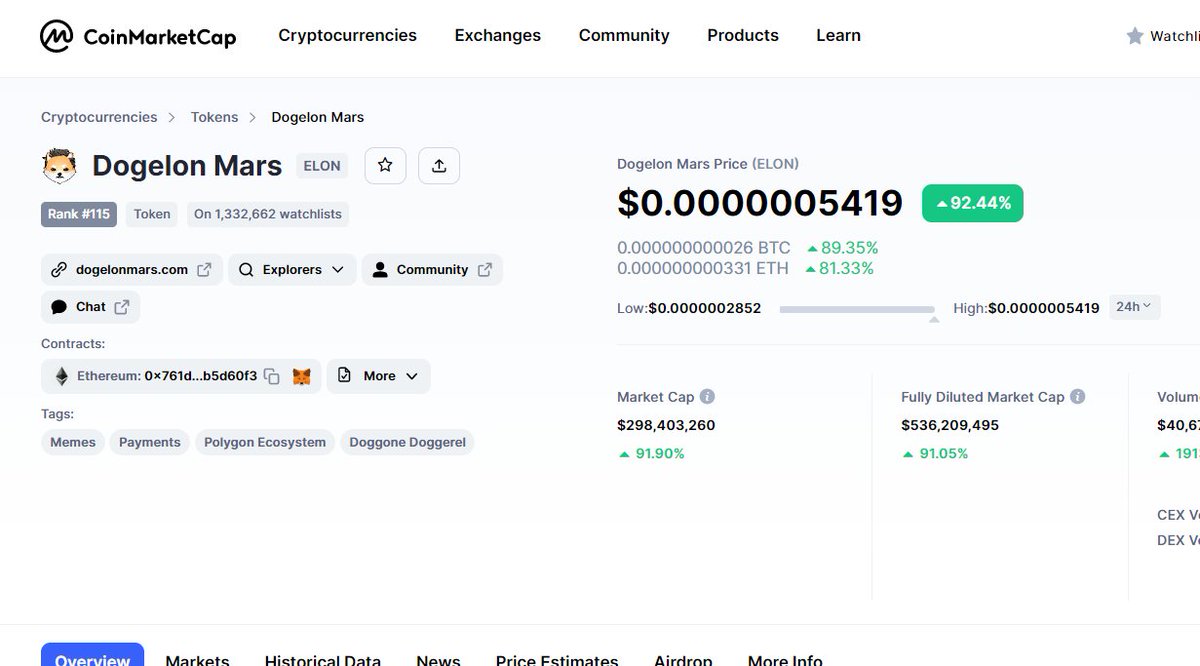Open the Community link

(432, 270)
